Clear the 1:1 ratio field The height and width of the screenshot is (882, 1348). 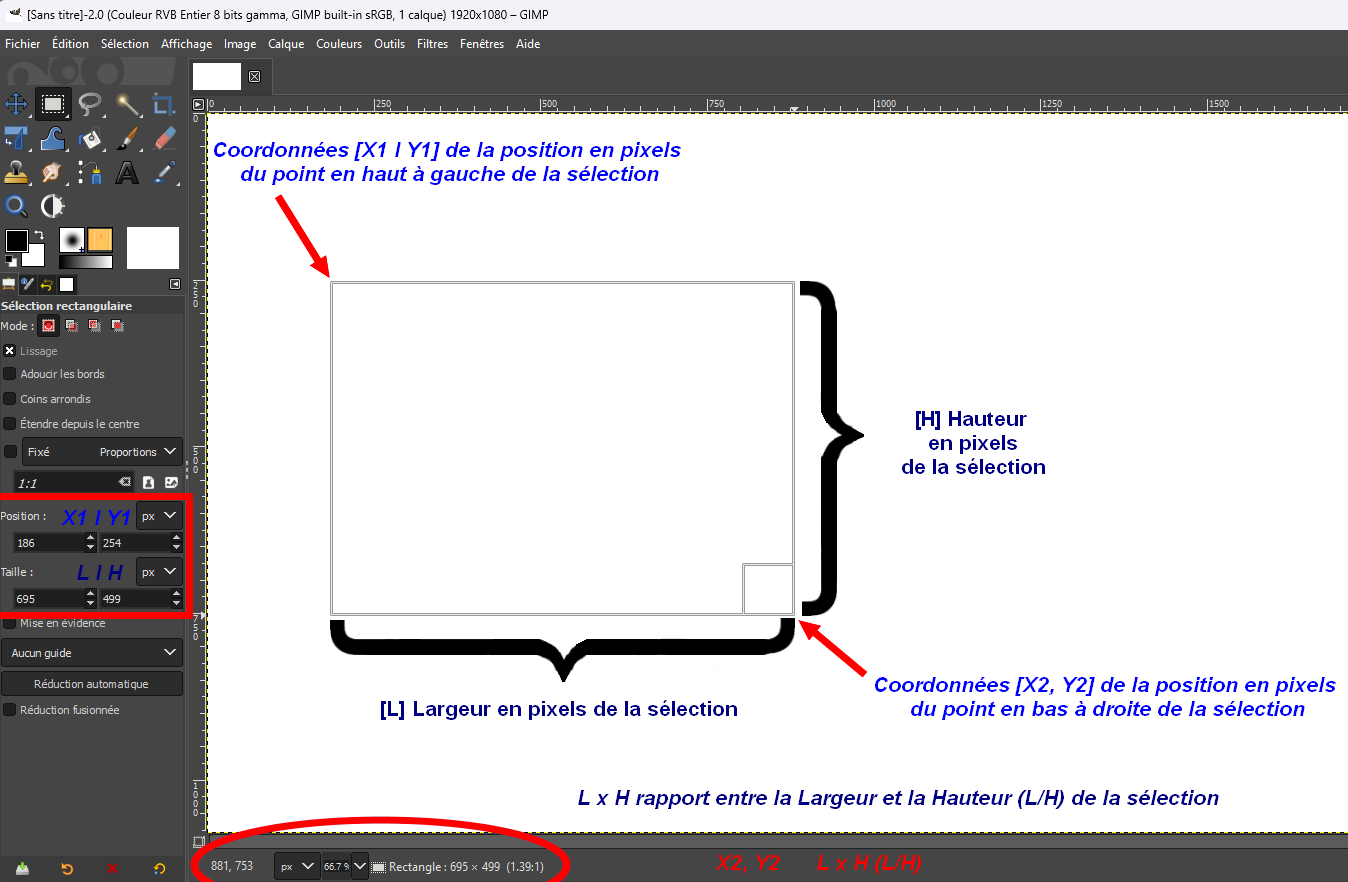(124, 482)
